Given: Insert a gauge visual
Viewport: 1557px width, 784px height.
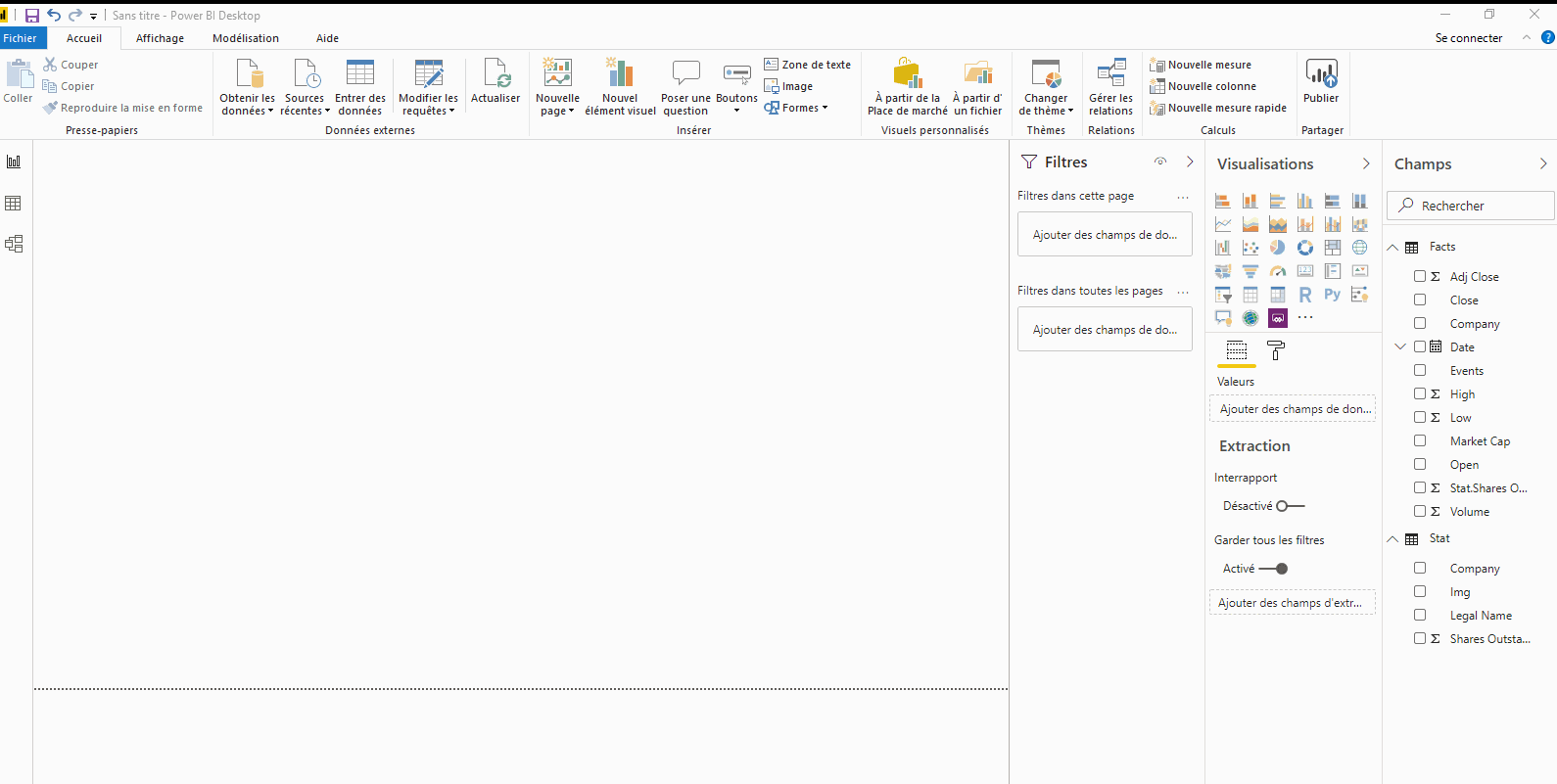Looking at the screenshot, I should pyautogui.click(x=1278, y=271).
